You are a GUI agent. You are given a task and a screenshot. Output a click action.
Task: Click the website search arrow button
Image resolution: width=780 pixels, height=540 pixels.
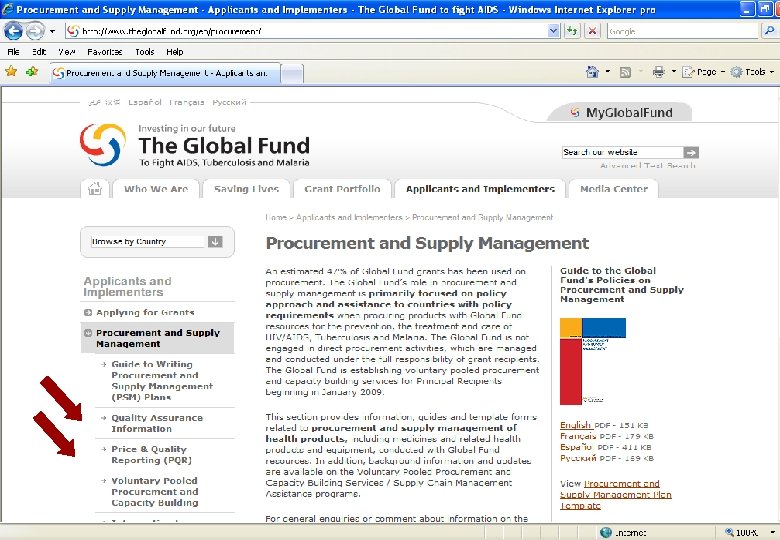point(691,152)
